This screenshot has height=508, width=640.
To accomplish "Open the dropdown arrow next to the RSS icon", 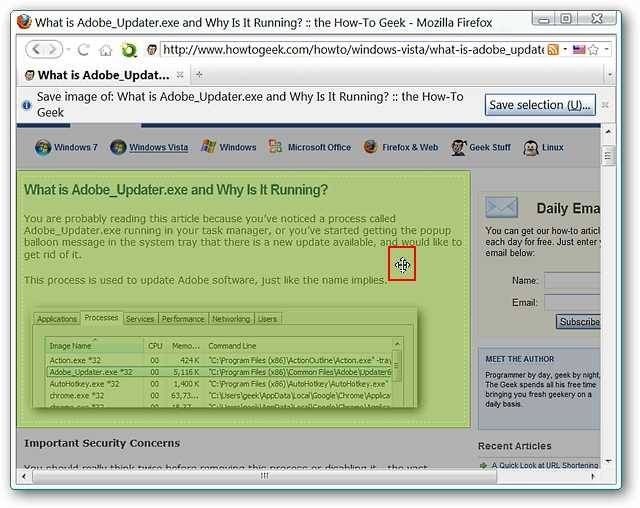I will point(565,49).
